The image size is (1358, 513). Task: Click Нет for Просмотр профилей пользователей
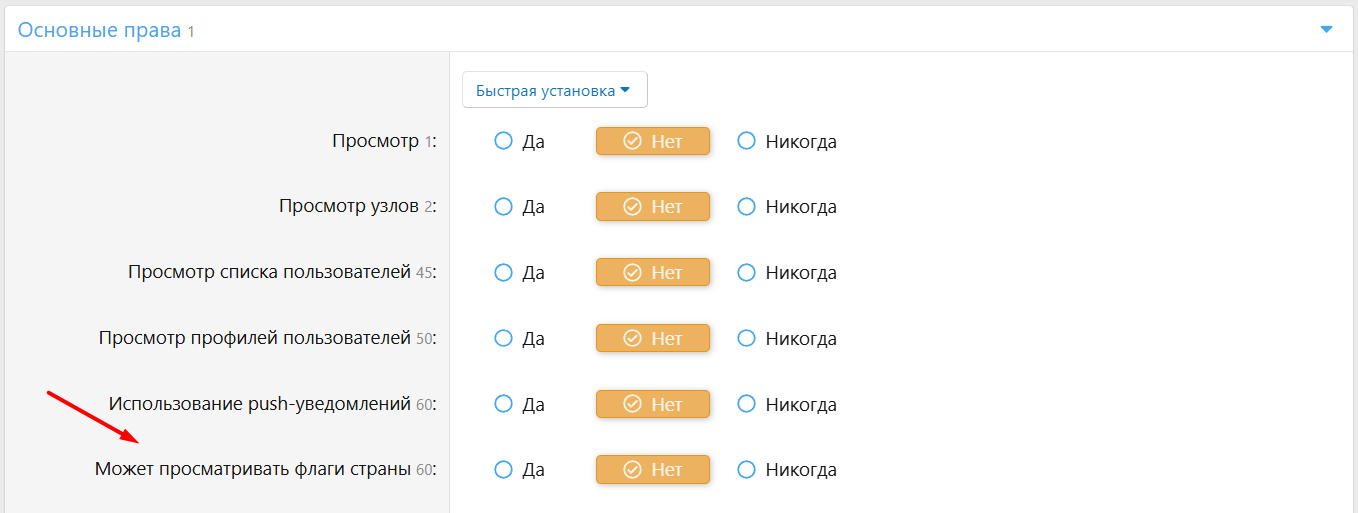tap(653, 338)
